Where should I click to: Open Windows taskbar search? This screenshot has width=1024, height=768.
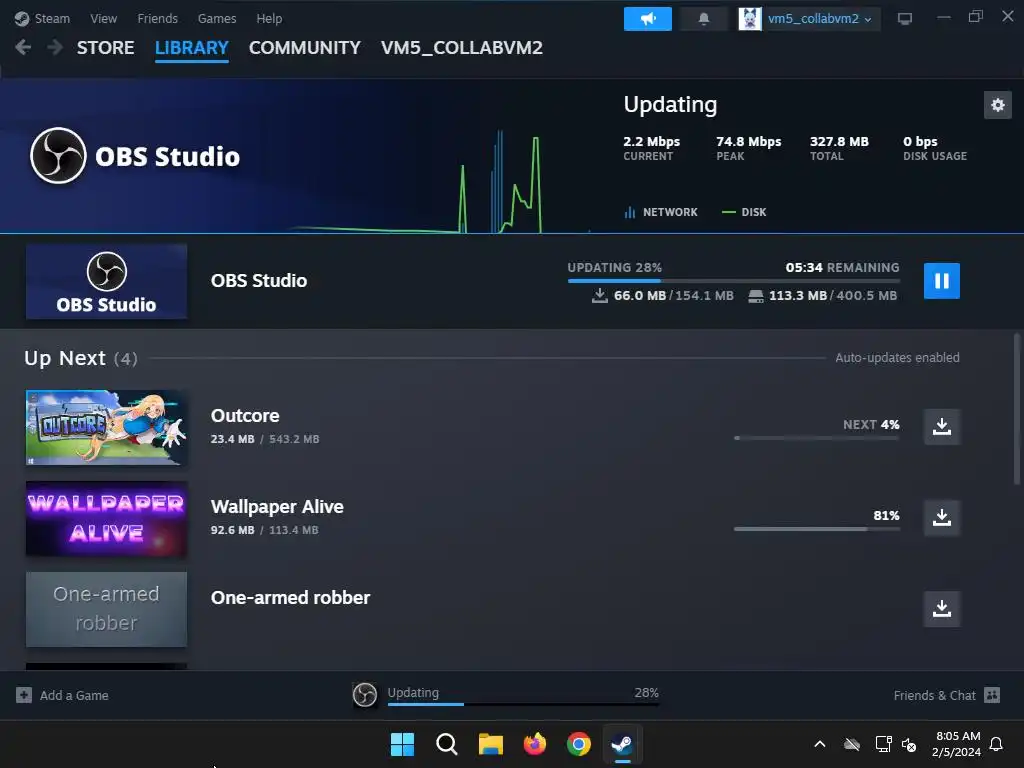447,744
